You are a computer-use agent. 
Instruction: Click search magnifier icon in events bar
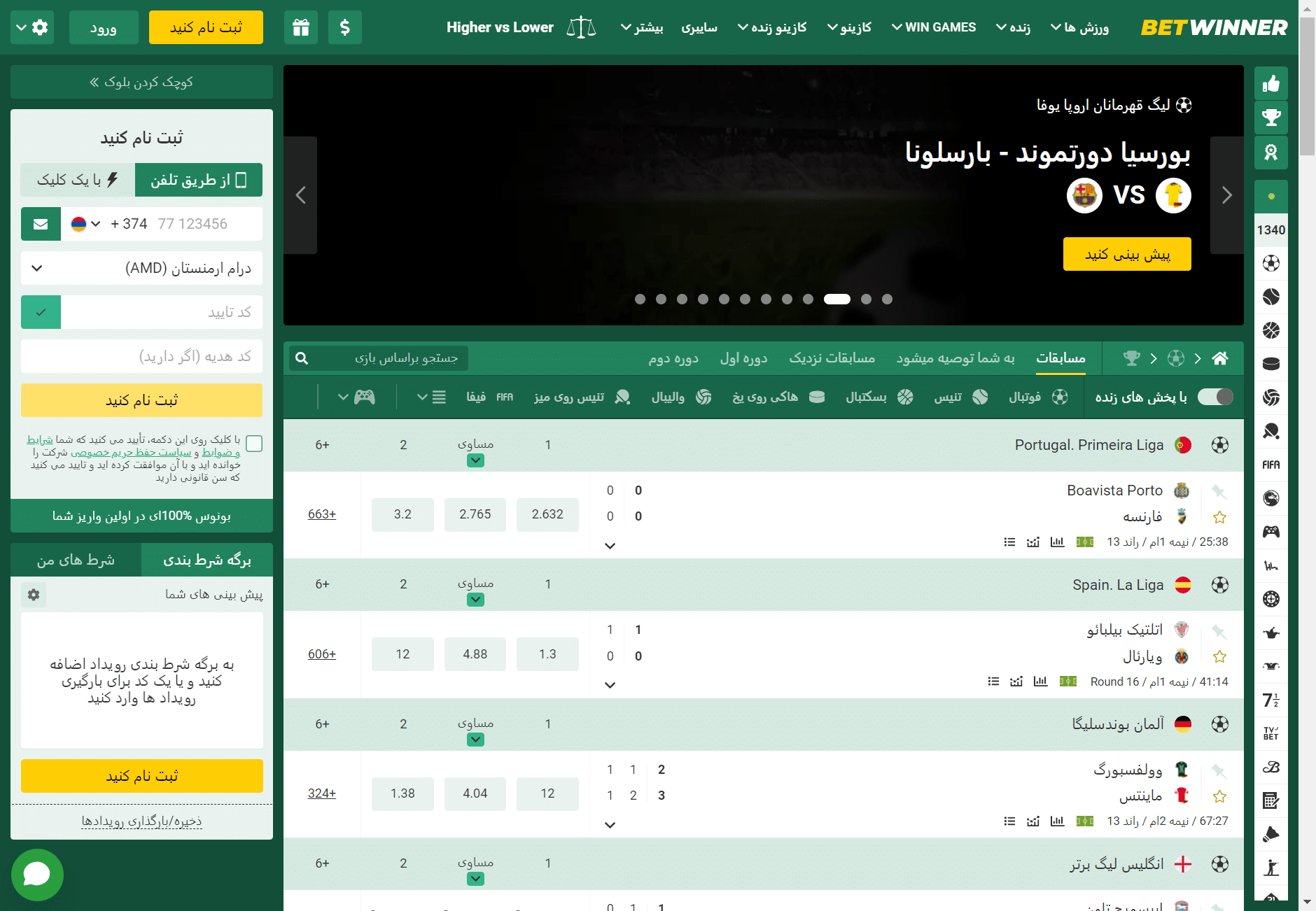[x=302, y=358]
